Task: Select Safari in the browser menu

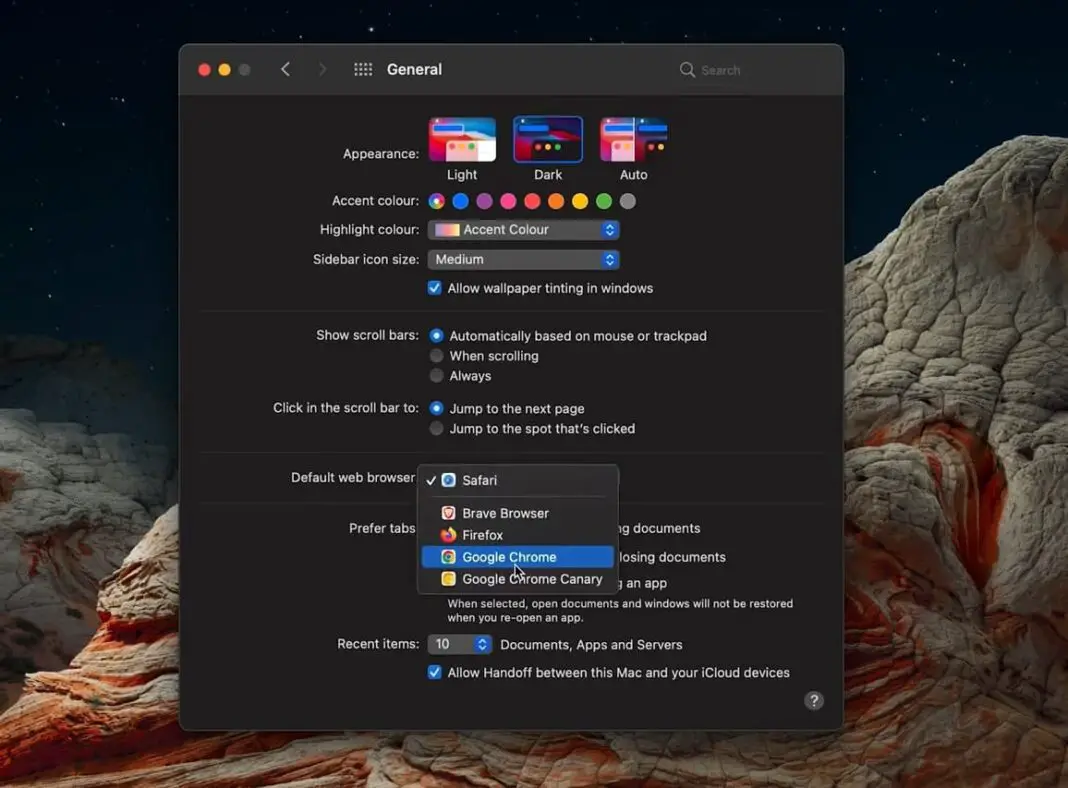Action: (479, 480)
